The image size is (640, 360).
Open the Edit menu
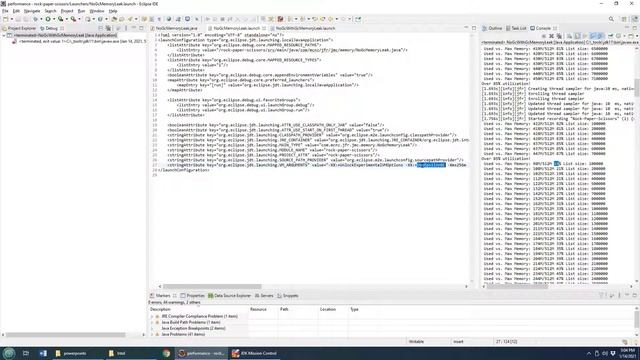tap(16, 11)
